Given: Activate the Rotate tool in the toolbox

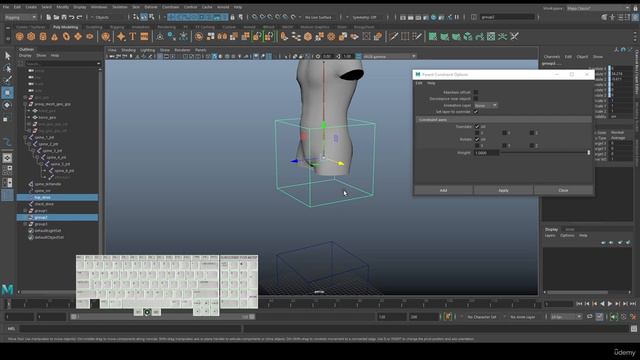Looking at the screenshot, I should 7,105.
